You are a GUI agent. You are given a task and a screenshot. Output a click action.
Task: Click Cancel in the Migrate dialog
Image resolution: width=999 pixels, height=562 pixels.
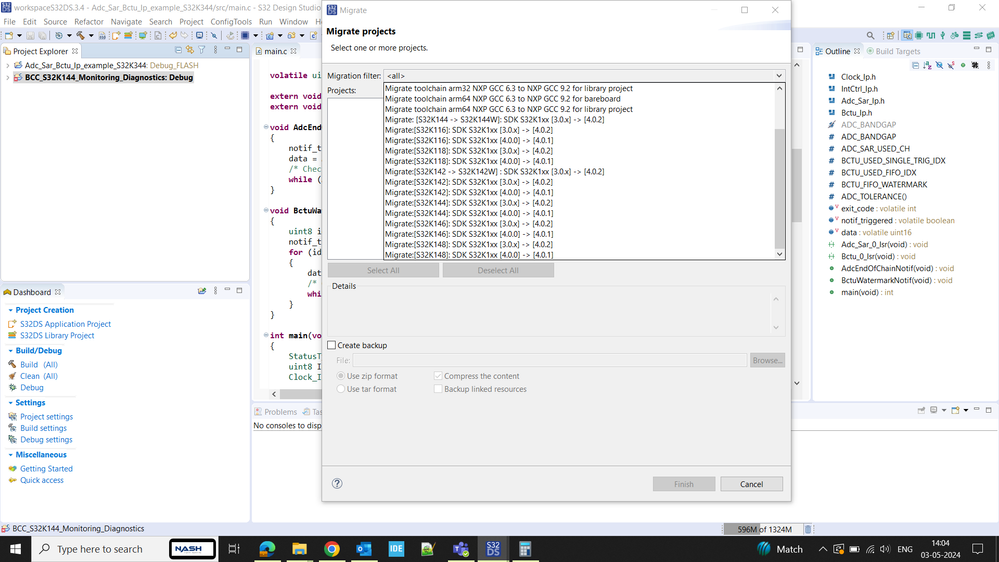pyautogui.click(x=751, y=484)
